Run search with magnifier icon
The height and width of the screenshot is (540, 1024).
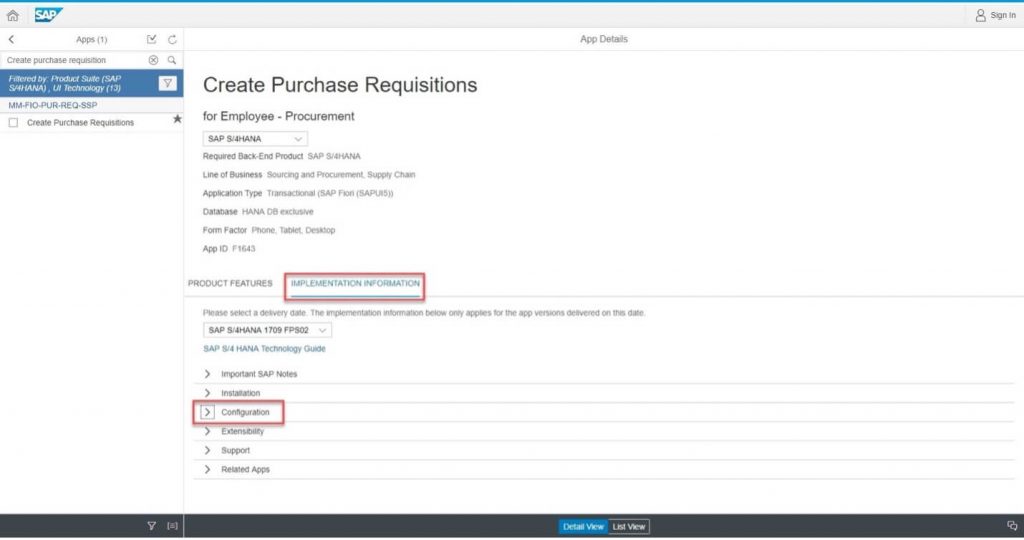coord(172,60)
